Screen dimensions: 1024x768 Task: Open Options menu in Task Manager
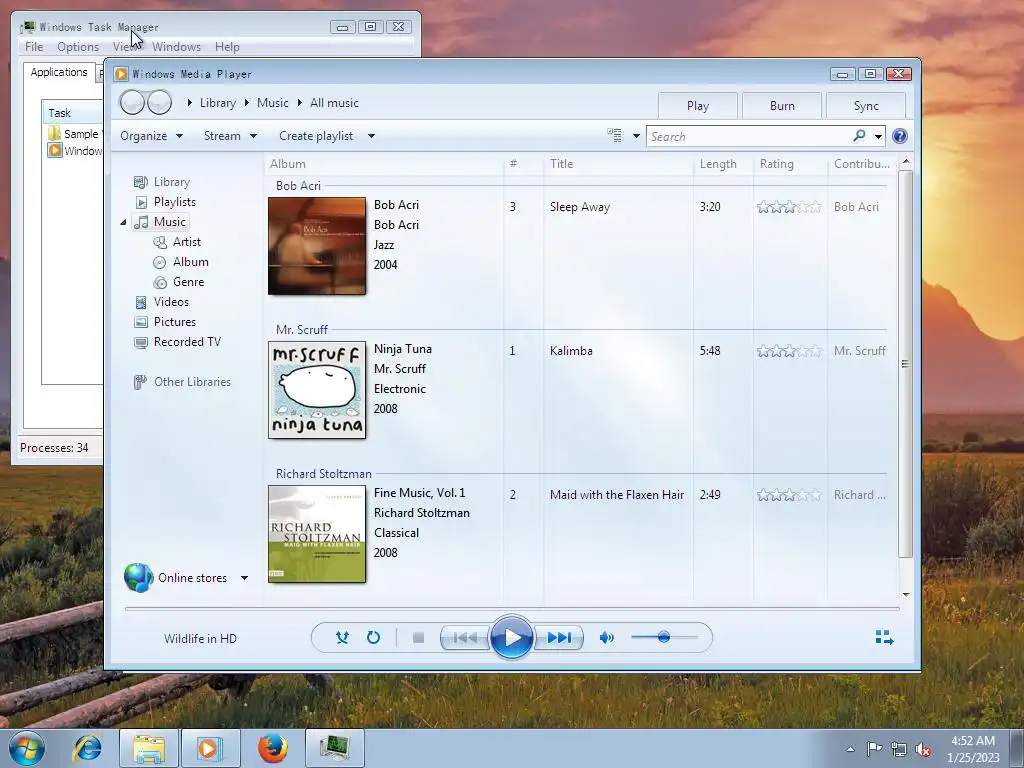tap(78, 47)
